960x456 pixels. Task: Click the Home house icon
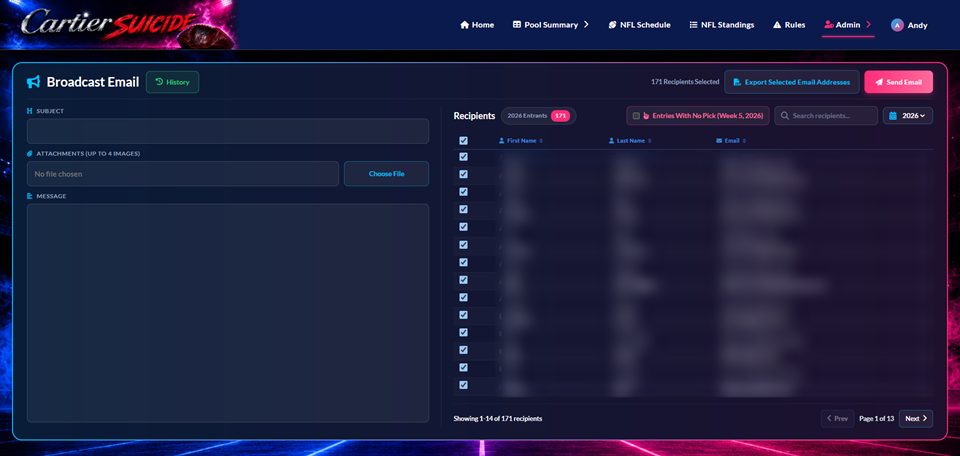(464, 25)
